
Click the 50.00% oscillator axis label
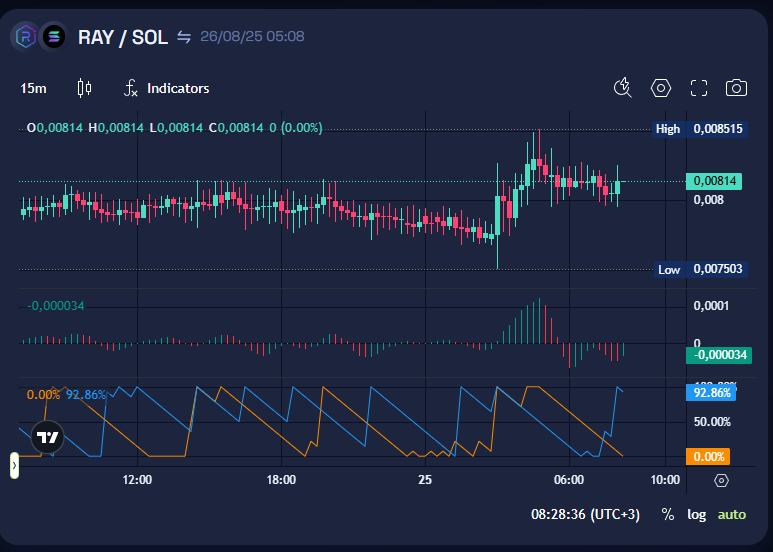click(x=712, y=422)
